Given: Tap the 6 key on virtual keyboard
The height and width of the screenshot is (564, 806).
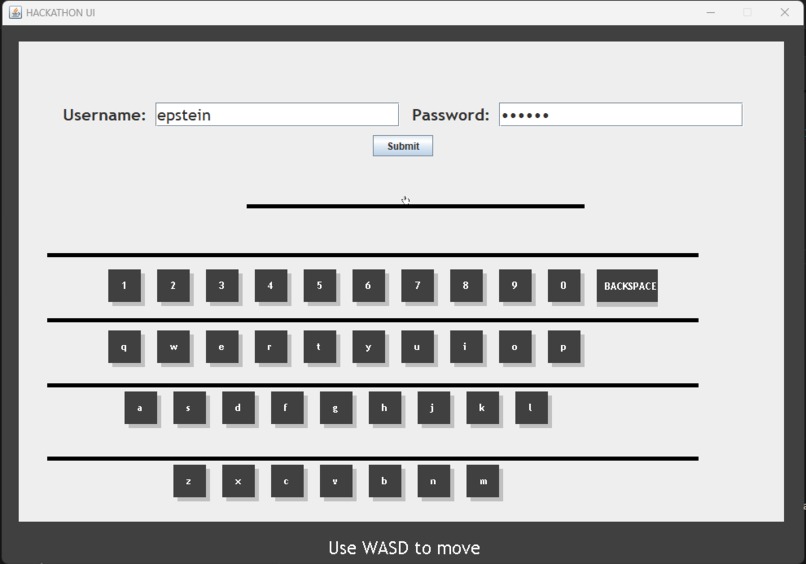Looking at the screenshot, I should [x=369, y=286].
